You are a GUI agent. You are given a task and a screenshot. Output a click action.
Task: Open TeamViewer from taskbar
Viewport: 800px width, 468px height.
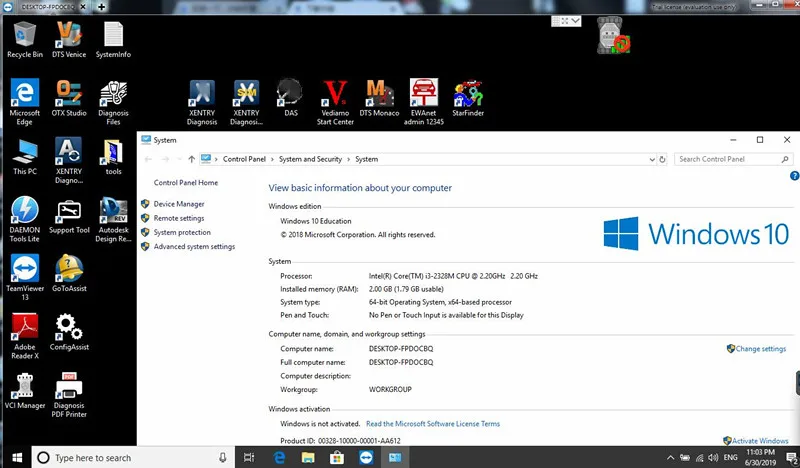pos(366,457)
